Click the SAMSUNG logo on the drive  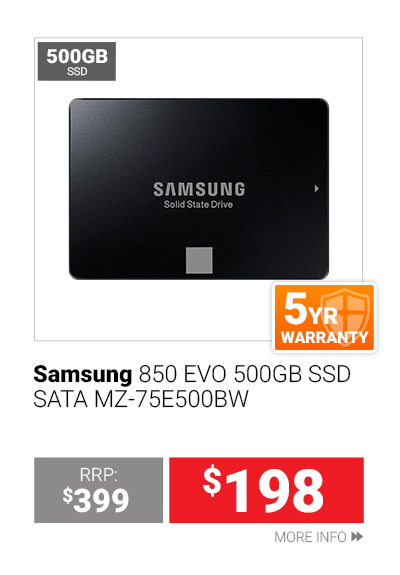199,189
